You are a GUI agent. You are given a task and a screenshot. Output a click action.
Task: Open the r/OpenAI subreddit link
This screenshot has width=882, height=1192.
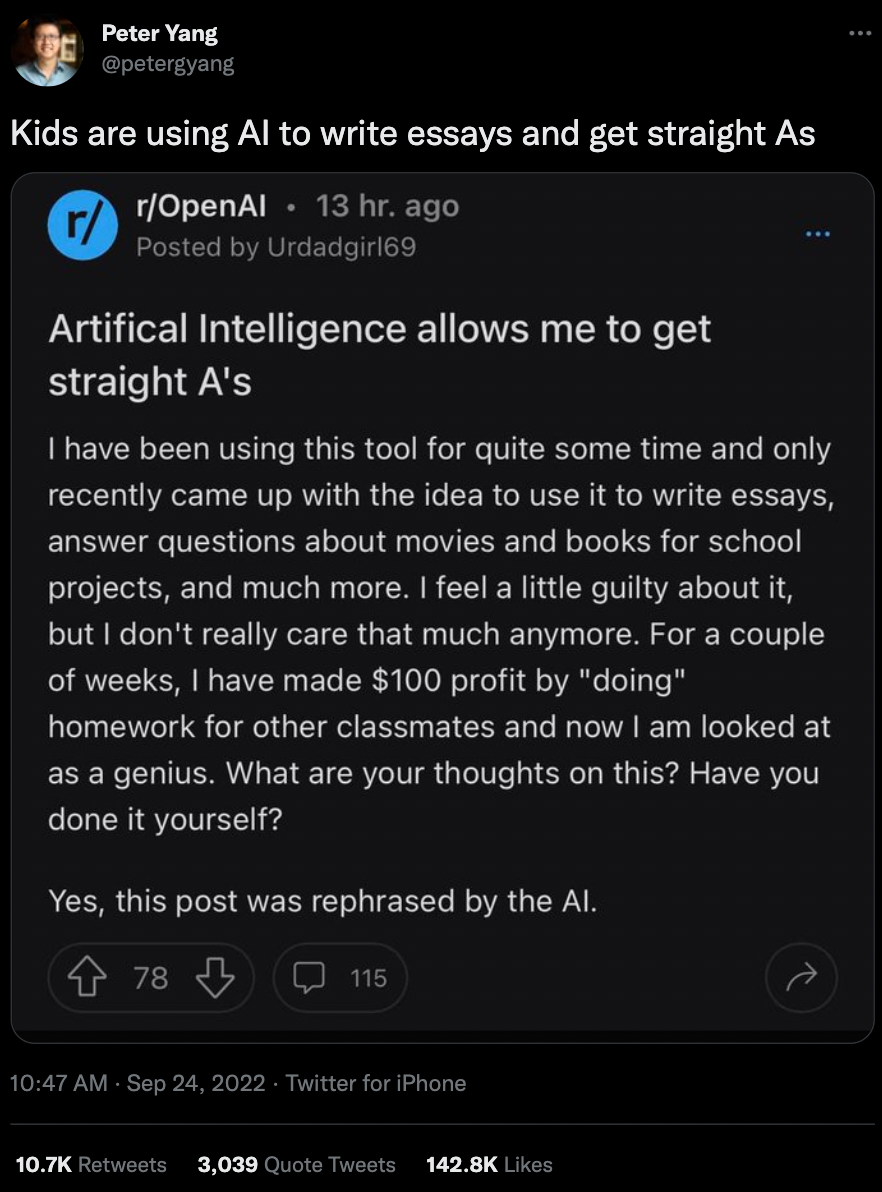(201, 206)
